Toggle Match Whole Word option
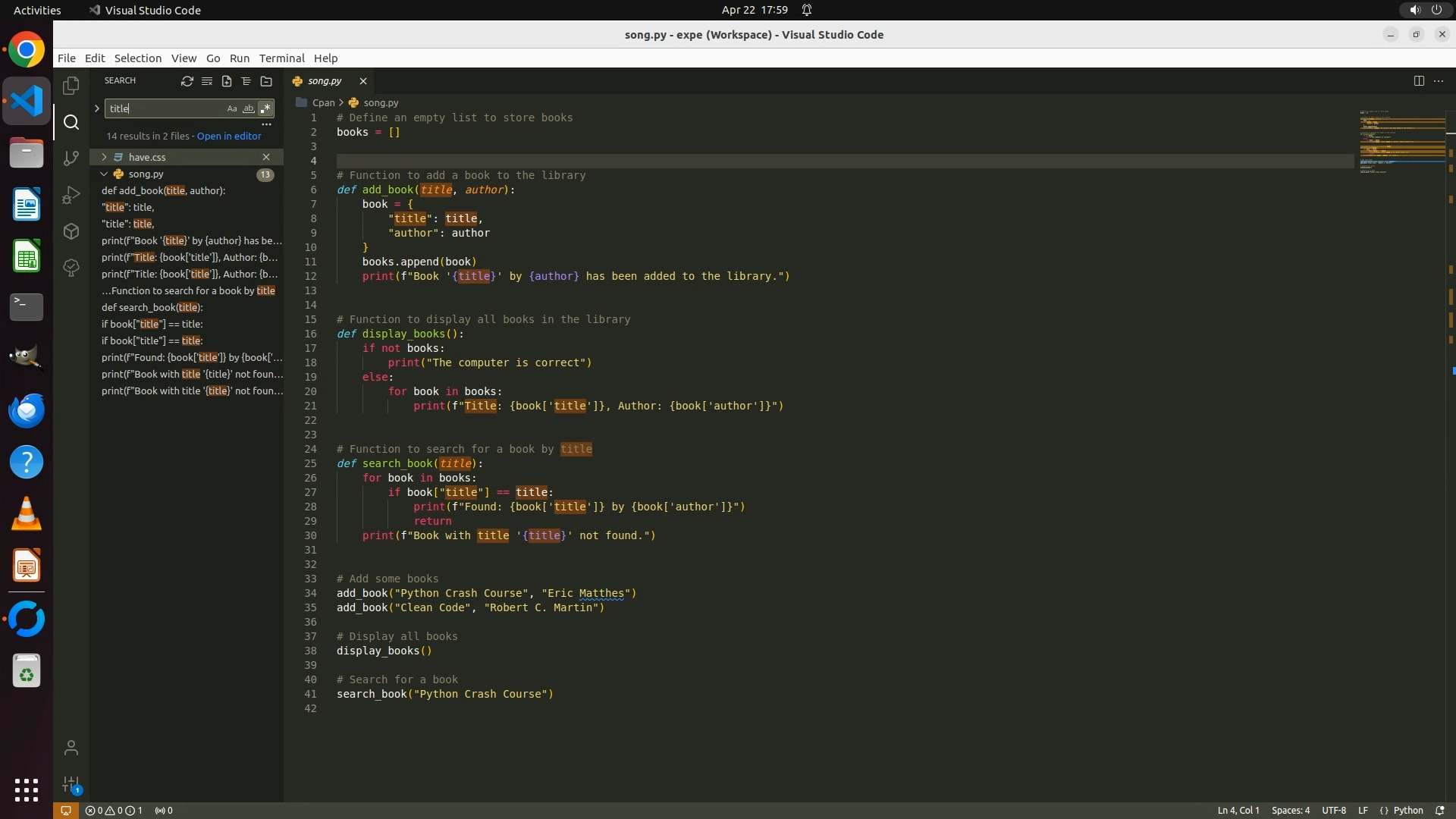Viewport: 1456px width, 819px height. [x=248, y=108]
